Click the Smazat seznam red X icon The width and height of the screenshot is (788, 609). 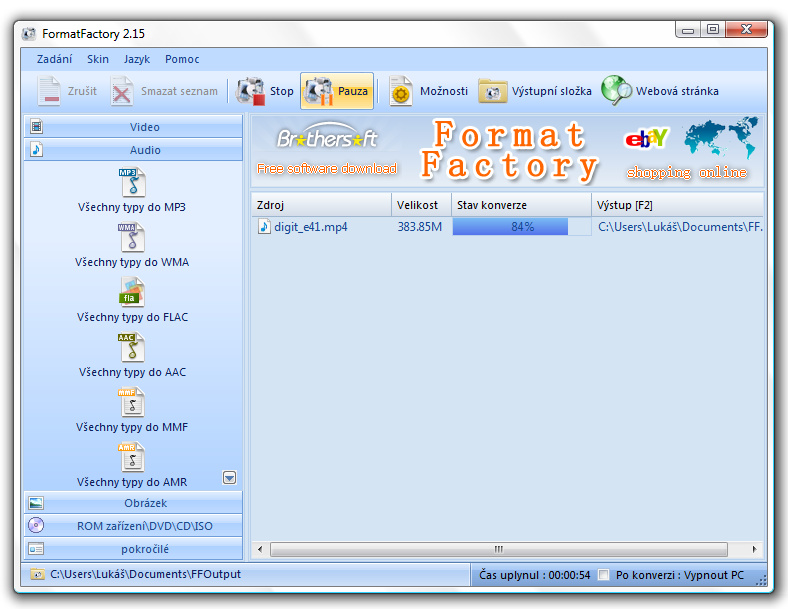(122, 91)
